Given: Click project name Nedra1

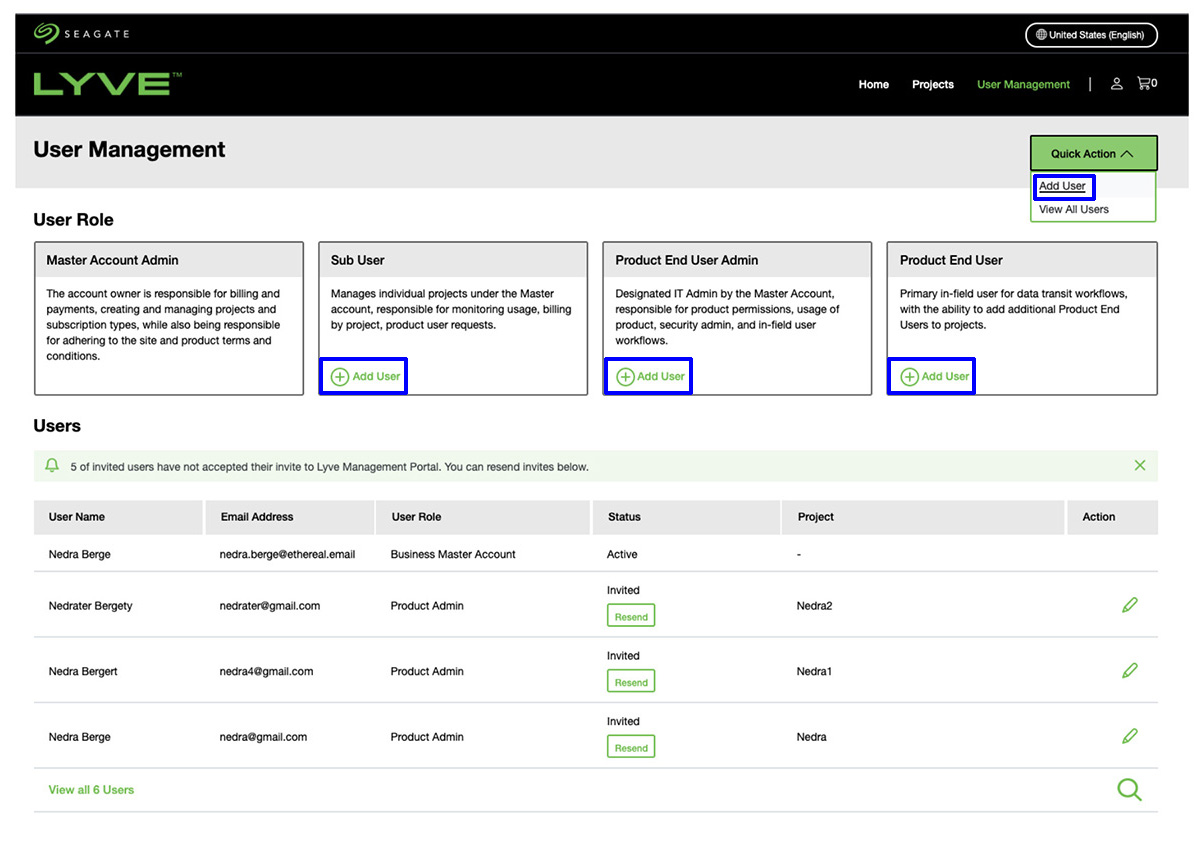Looking at the screenshot, I should [814, 672].
